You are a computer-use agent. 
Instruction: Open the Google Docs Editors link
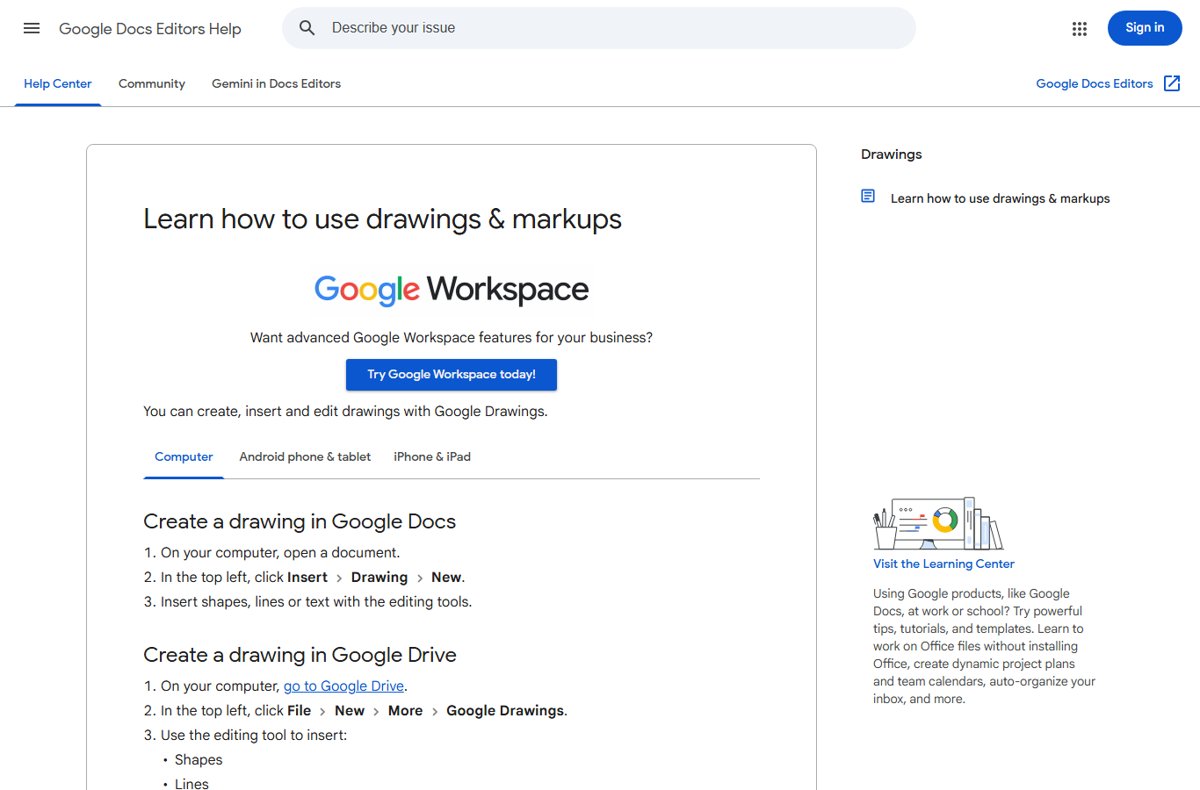point(1094,84)
